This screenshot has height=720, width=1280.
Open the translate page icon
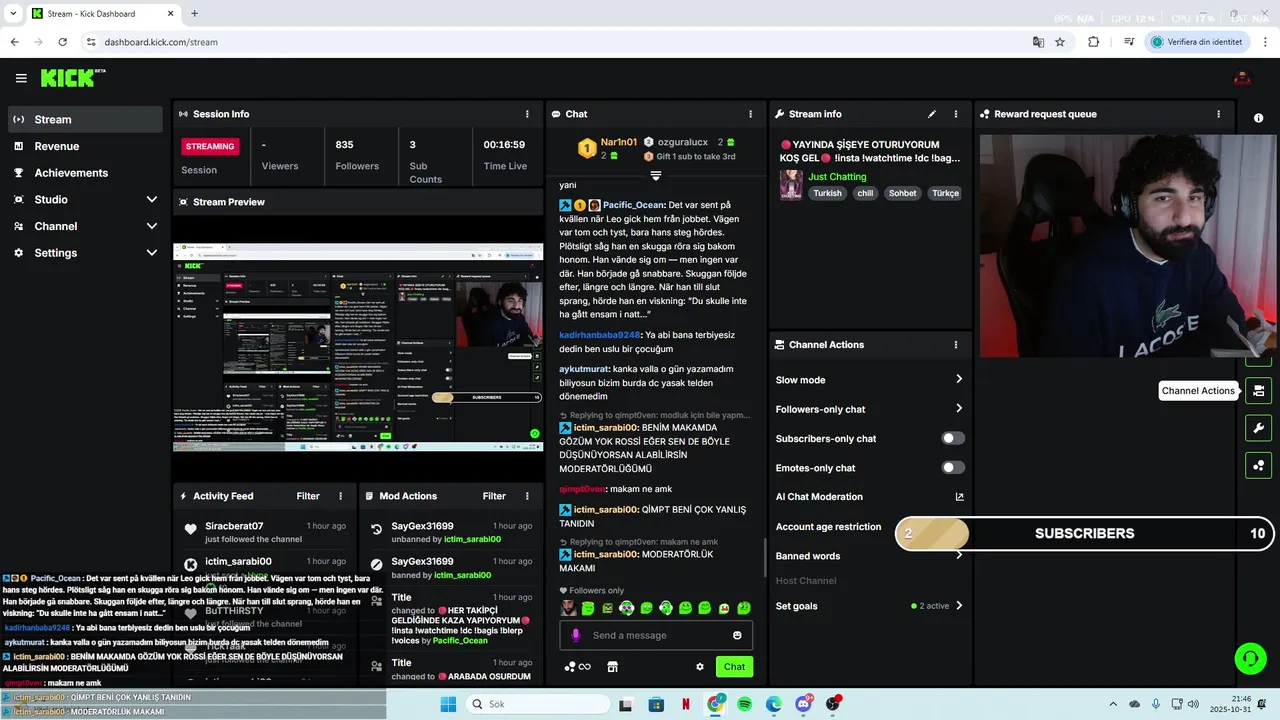click(x=1038, y=42)
